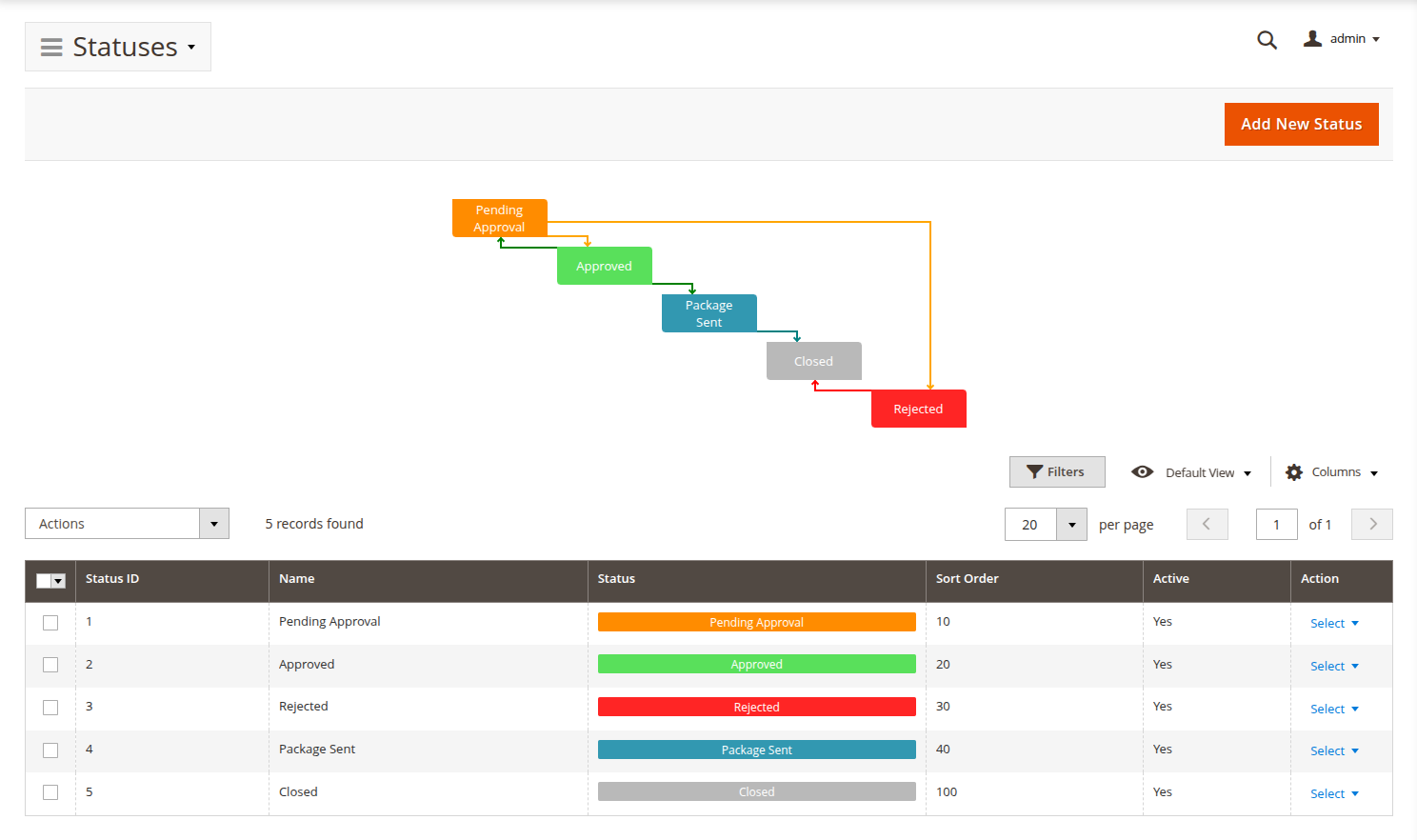Click the Add New Status button
This screenshot has width=1417, height=840.
click(1301, 125)
